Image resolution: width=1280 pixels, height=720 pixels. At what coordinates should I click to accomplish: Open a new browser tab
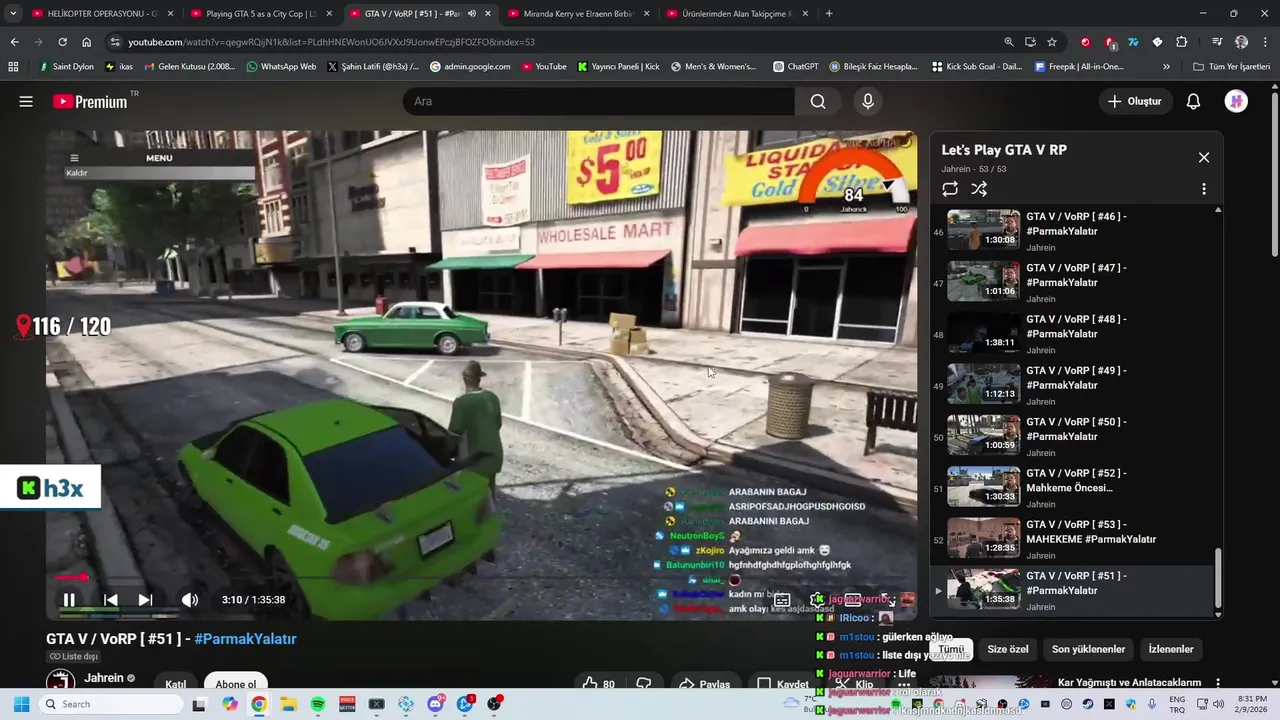(x=829, y=14)
